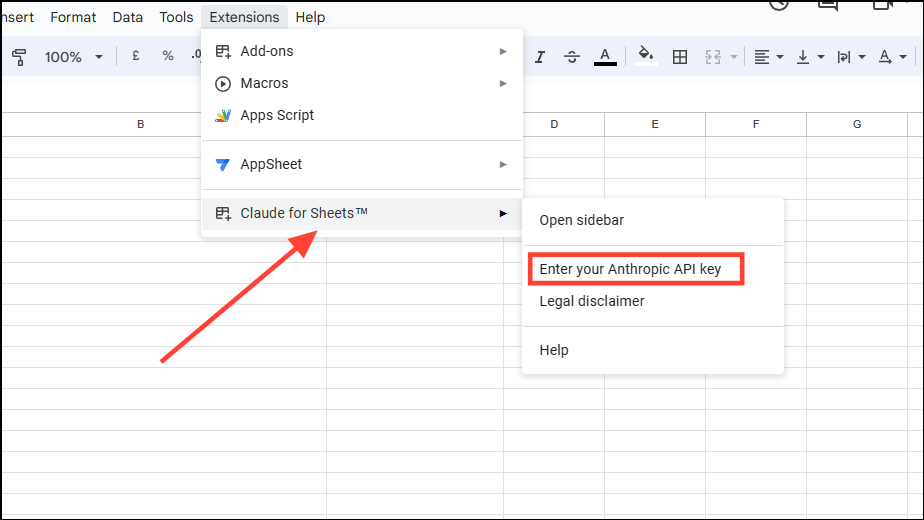Close the Extensions menu via its title

coord(244,17)
